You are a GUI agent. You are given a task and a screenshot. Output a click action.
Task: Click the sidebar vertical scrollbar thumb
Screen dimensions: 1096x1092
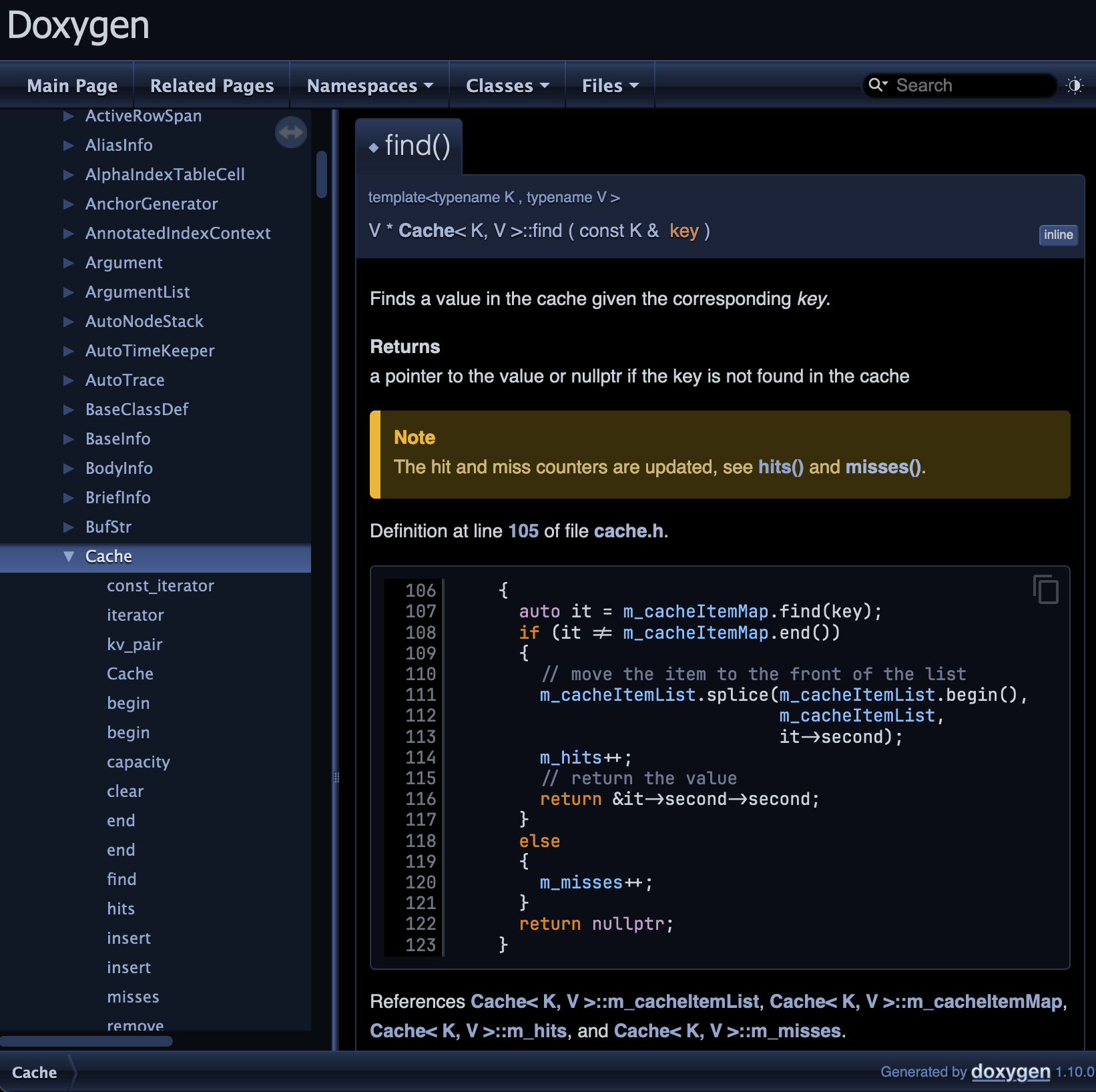pos(322,175)
